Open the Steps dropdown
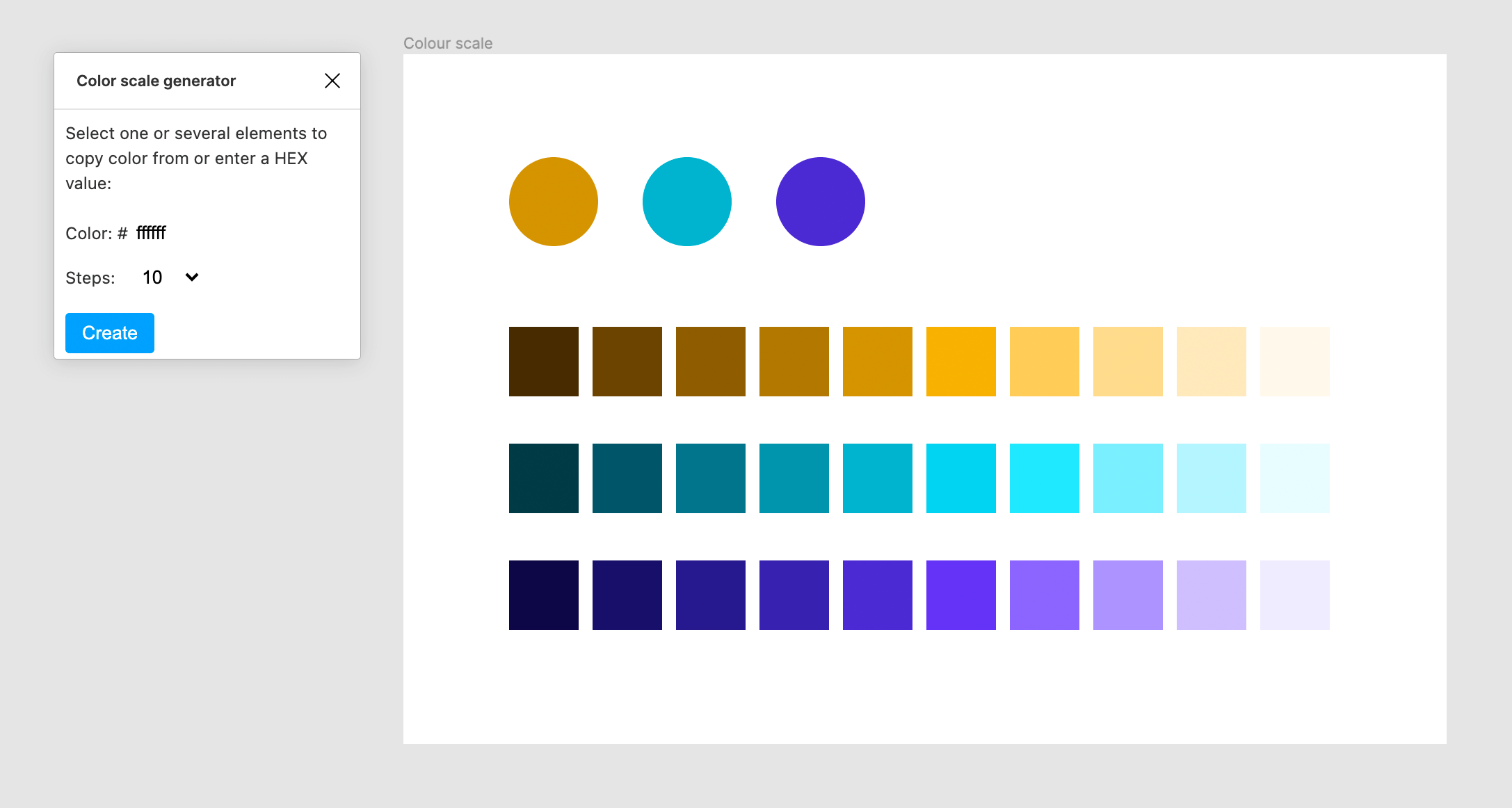 171,277
